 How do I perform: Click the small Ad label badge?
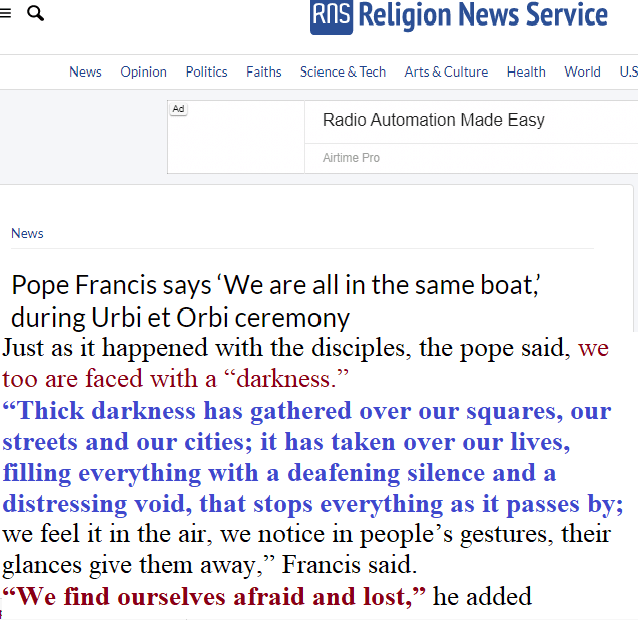178,108
